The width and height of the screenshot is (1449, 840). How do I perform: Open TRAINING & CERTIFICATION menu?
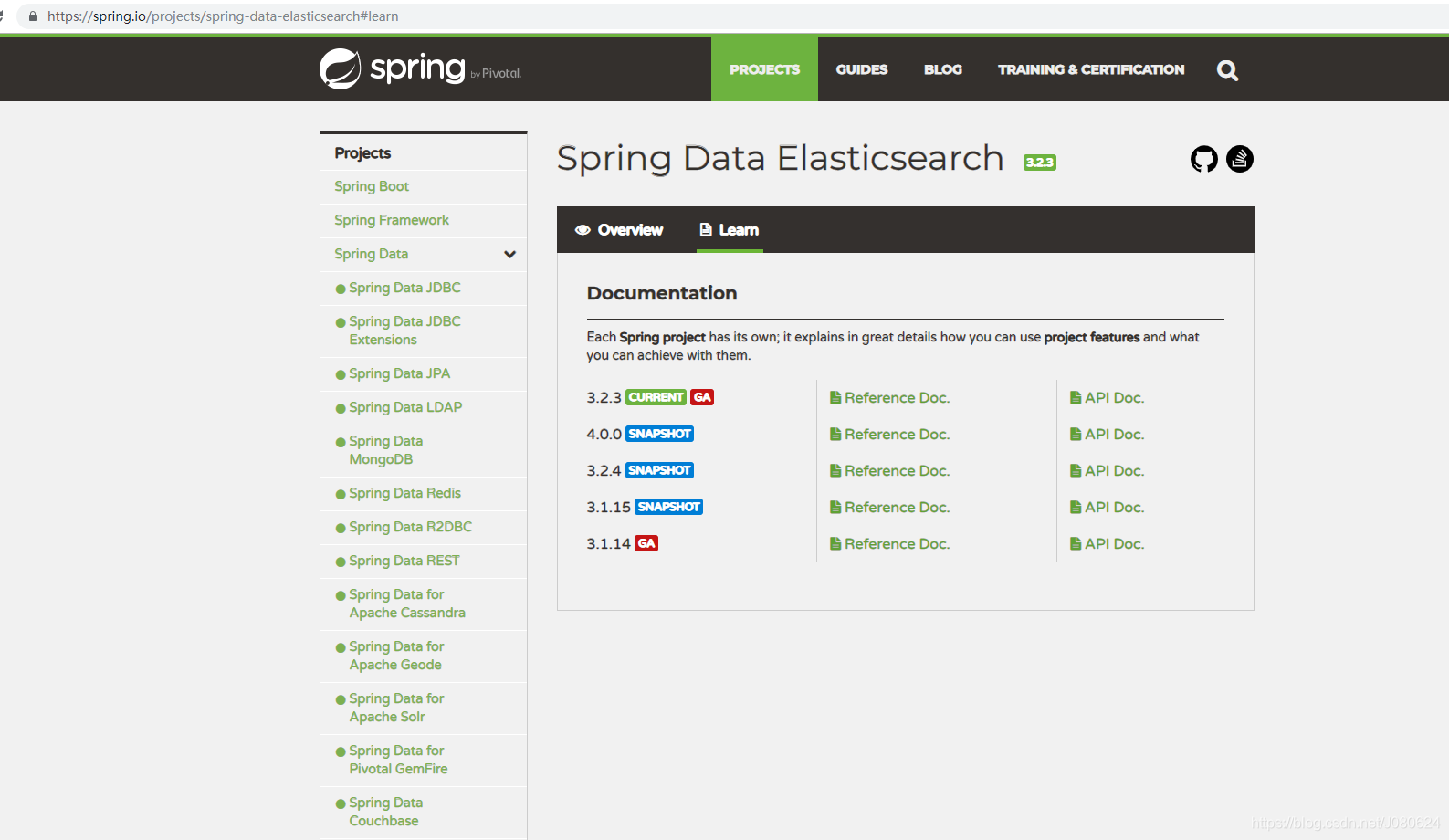[x=1091, y=69]
